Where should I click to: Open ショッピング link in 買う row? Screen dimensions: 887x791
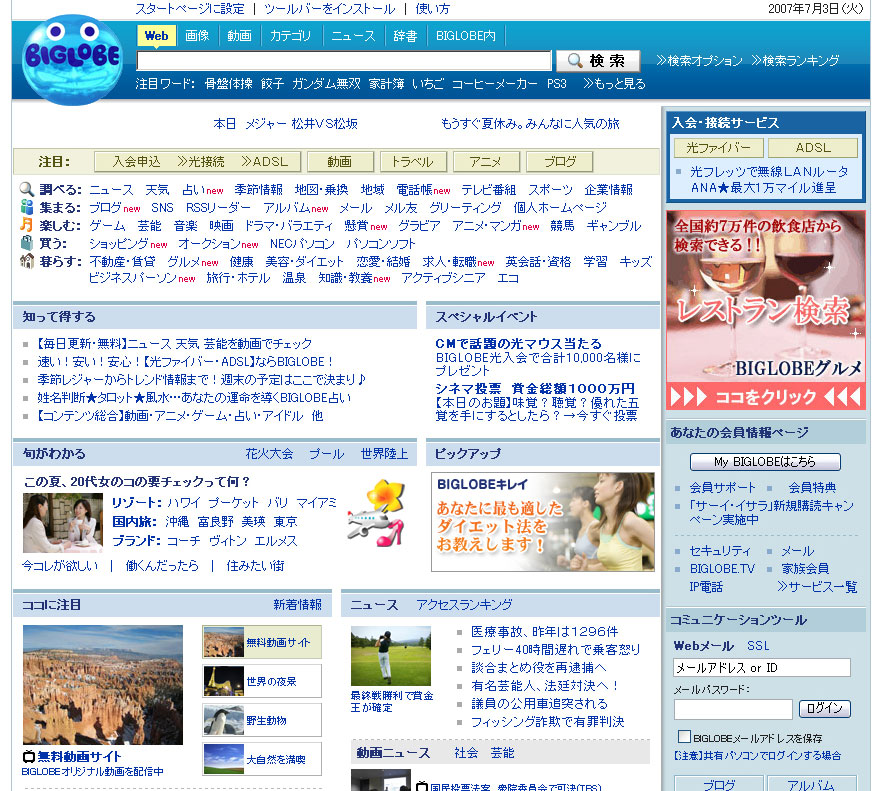click(117, 243)
